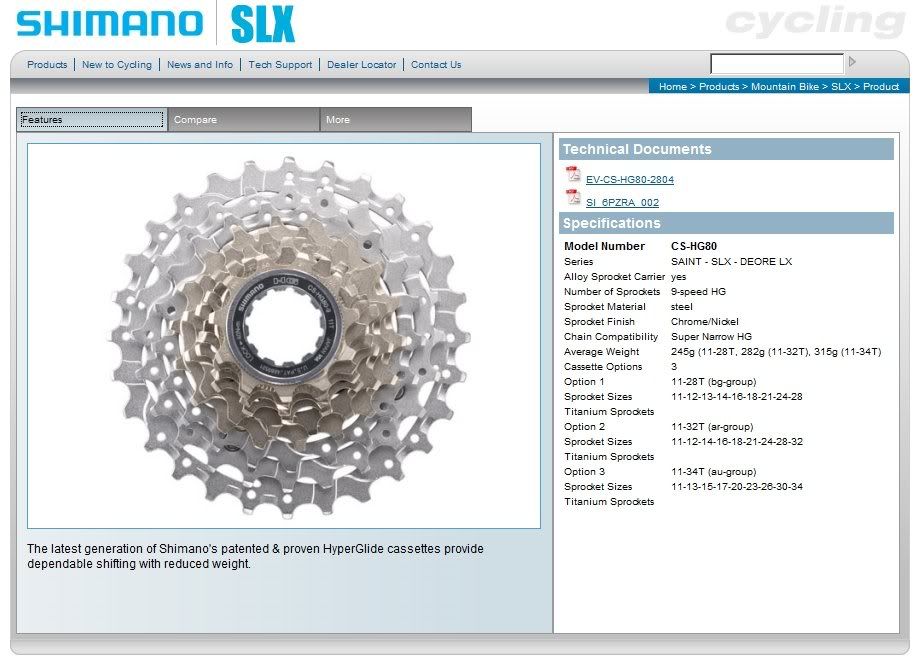The height and width of the screenshot is (664, 918).
Task: Go to Mountain Bike in breadcrumb
Action: 785,87
